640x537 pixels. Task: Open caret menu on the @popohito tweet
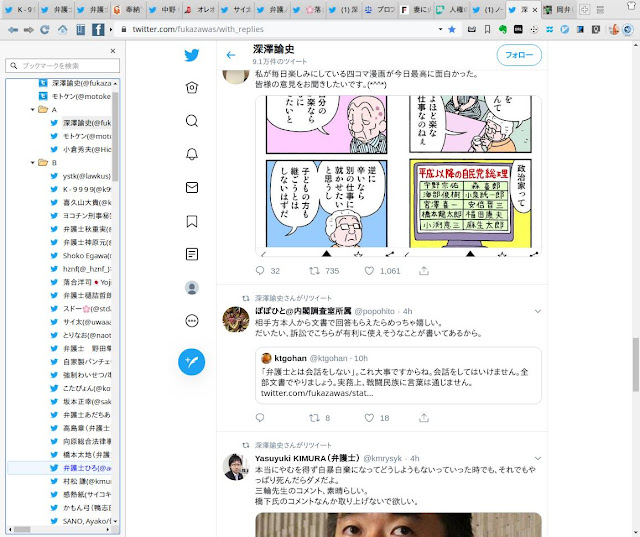click(538, 311)
